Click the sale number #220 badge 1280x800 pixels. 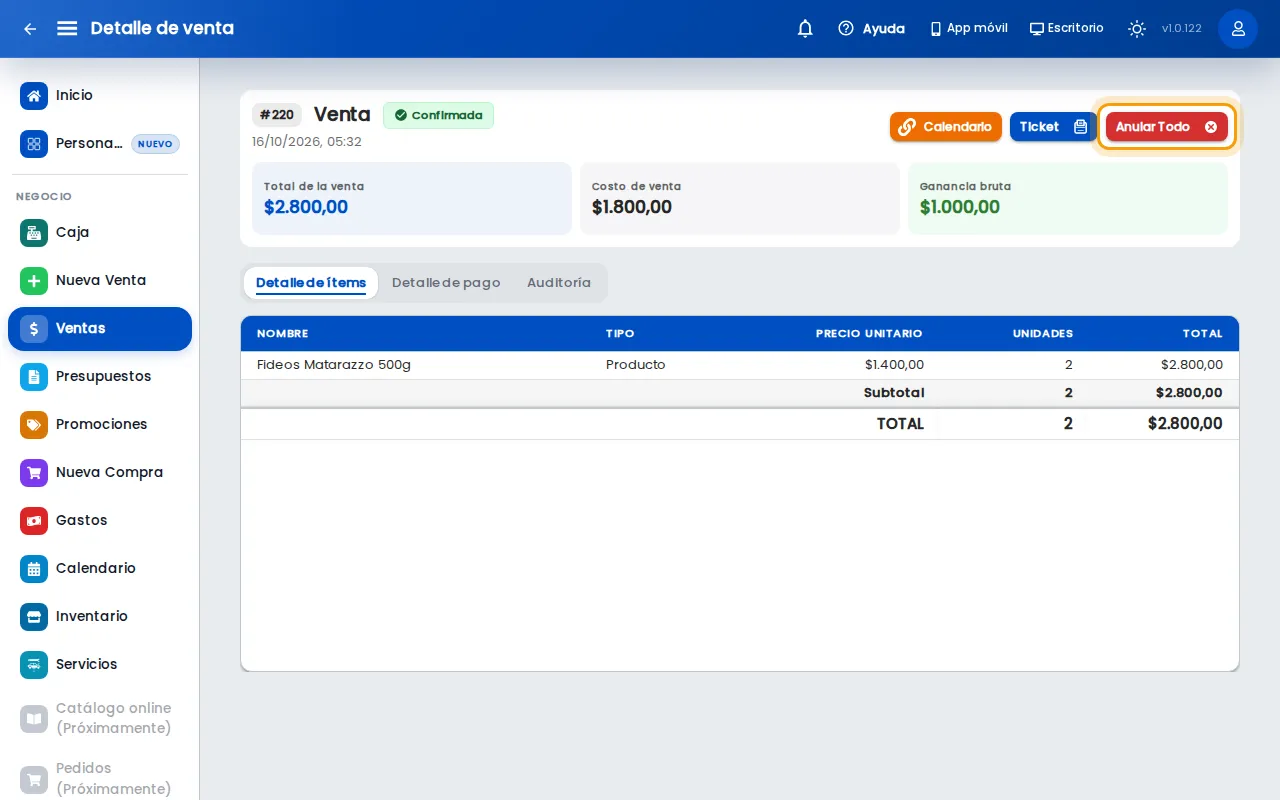click(277, 115)
